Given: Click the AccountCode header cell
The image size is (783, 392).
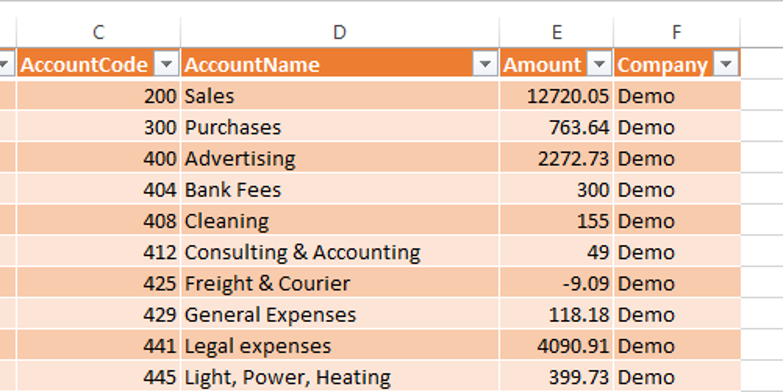Looking at the screenshot, I should pyautogui.click(x=98, y=64).
